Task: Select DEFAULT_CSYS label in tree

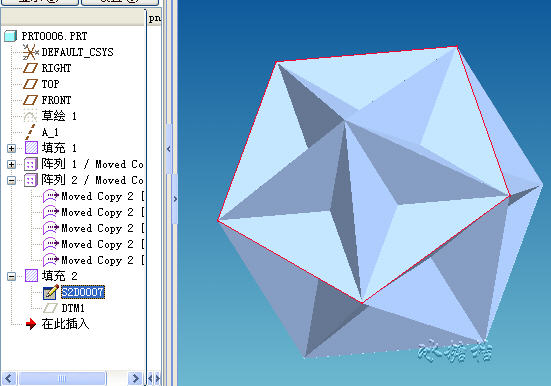Action: [x=77, y=52]
